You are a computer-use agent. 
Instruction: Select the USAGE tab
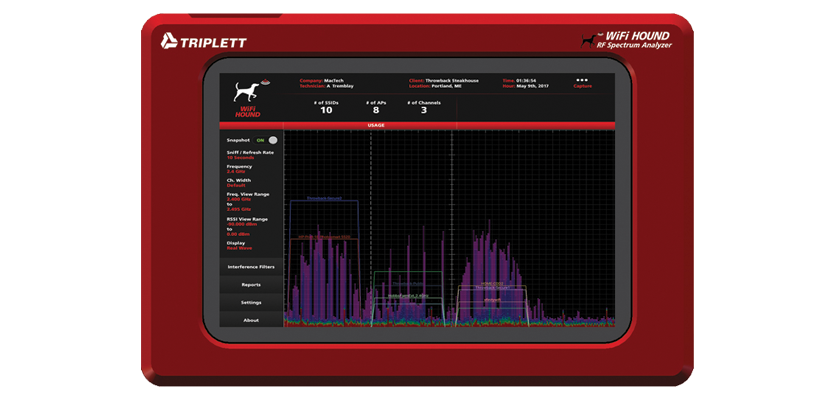(376, 125)
